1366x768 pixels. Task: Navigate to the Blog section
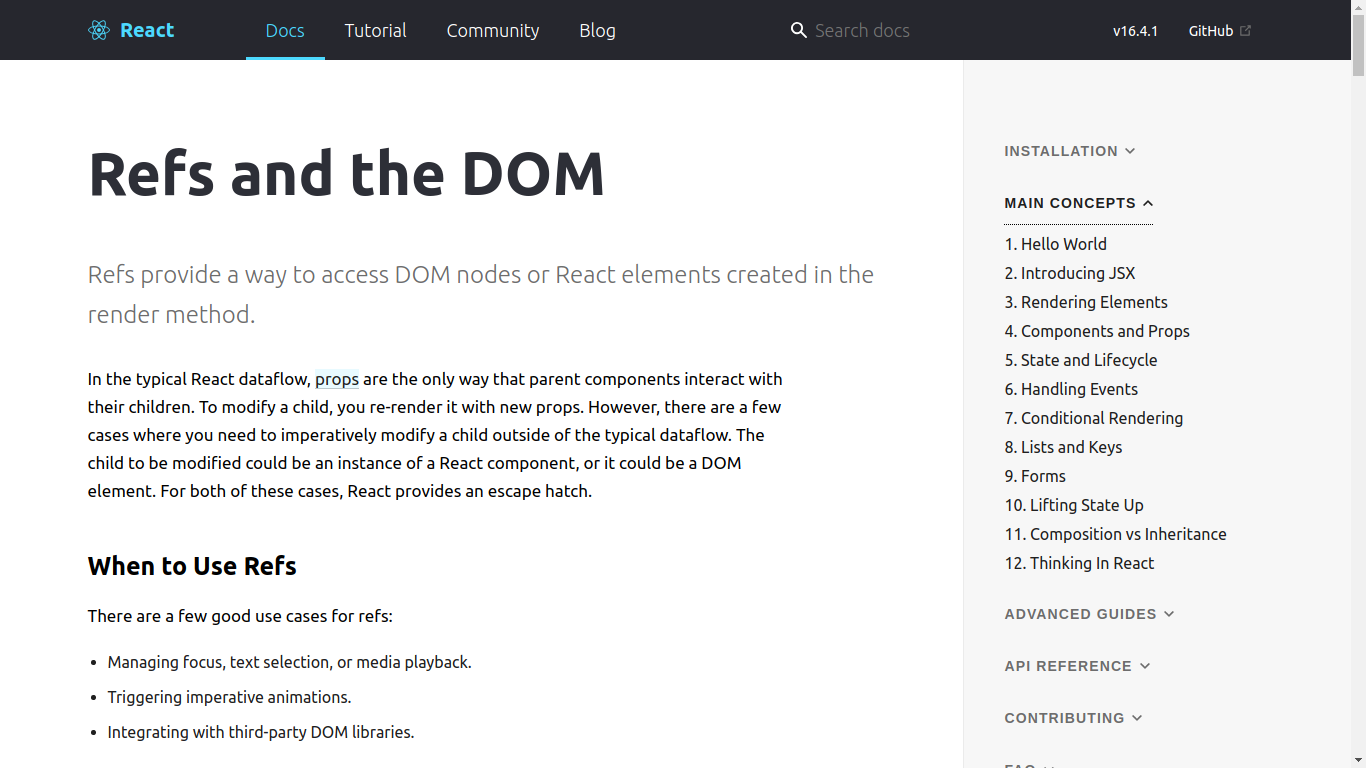(597, 30)
